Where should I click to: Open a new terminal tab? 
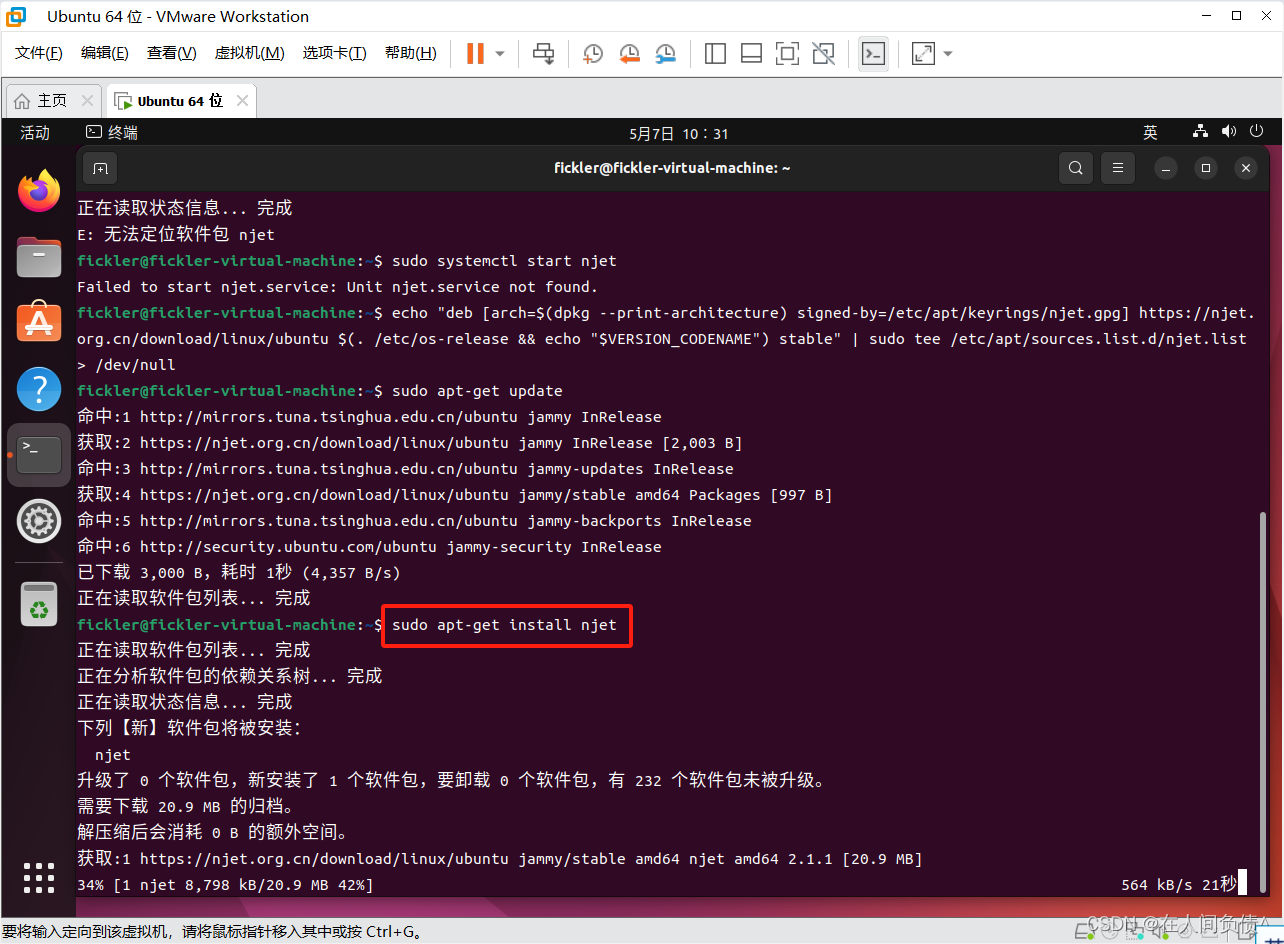coord(100,168)
